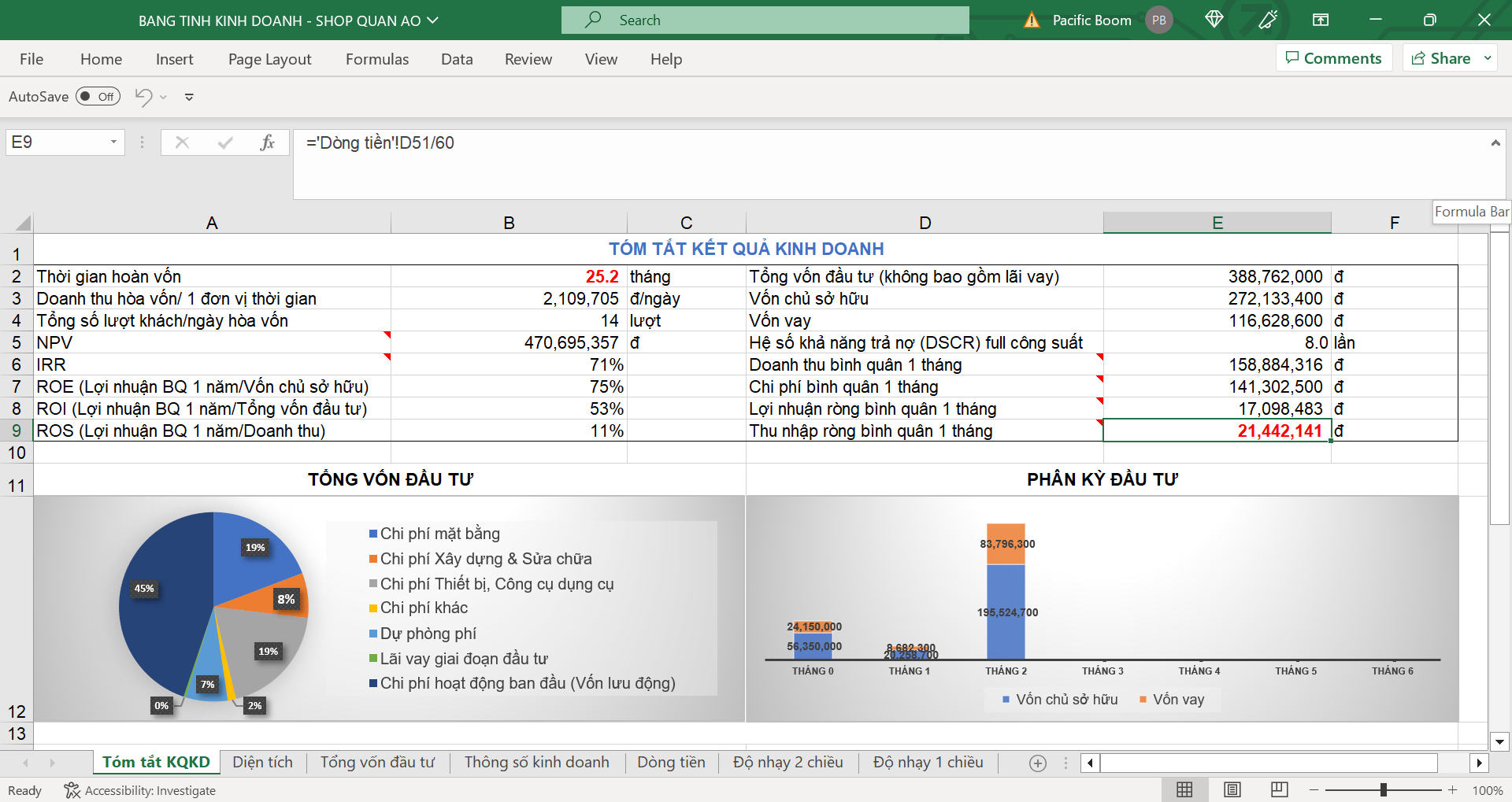The height and width of the screenshot is (802, 1512).
Task: Open Ribbon Display Options icon
Action: click(x=1321, y=20)
